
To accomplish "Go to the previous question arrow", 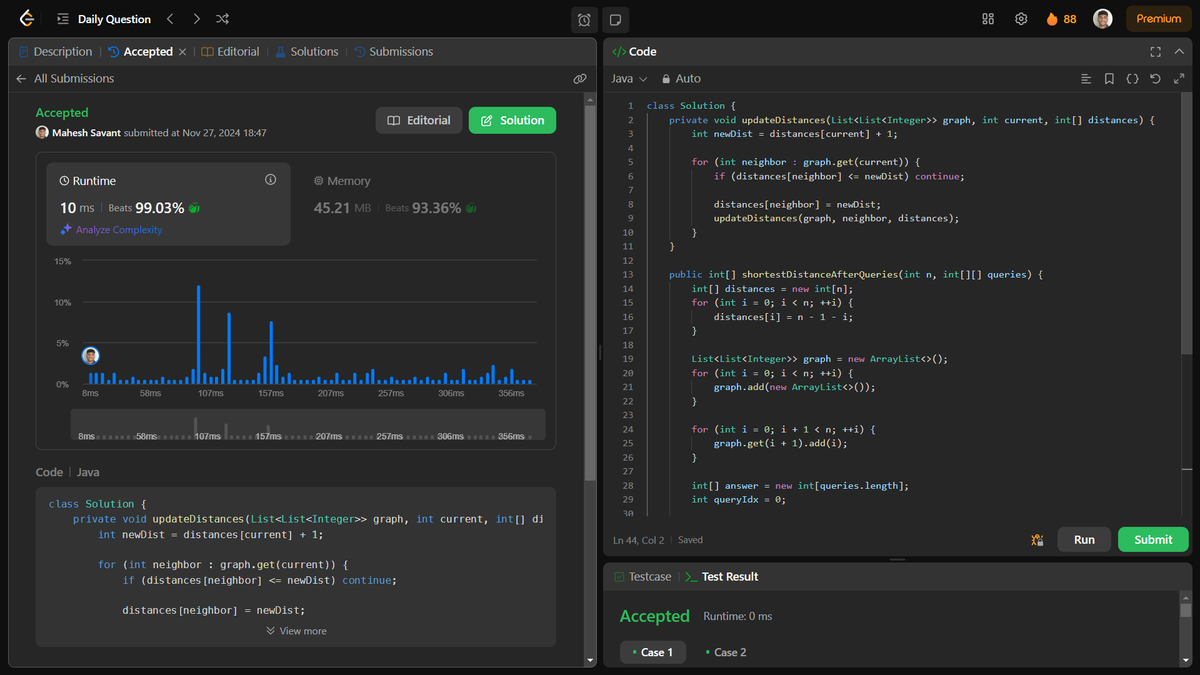I will (x=170, y=19).
